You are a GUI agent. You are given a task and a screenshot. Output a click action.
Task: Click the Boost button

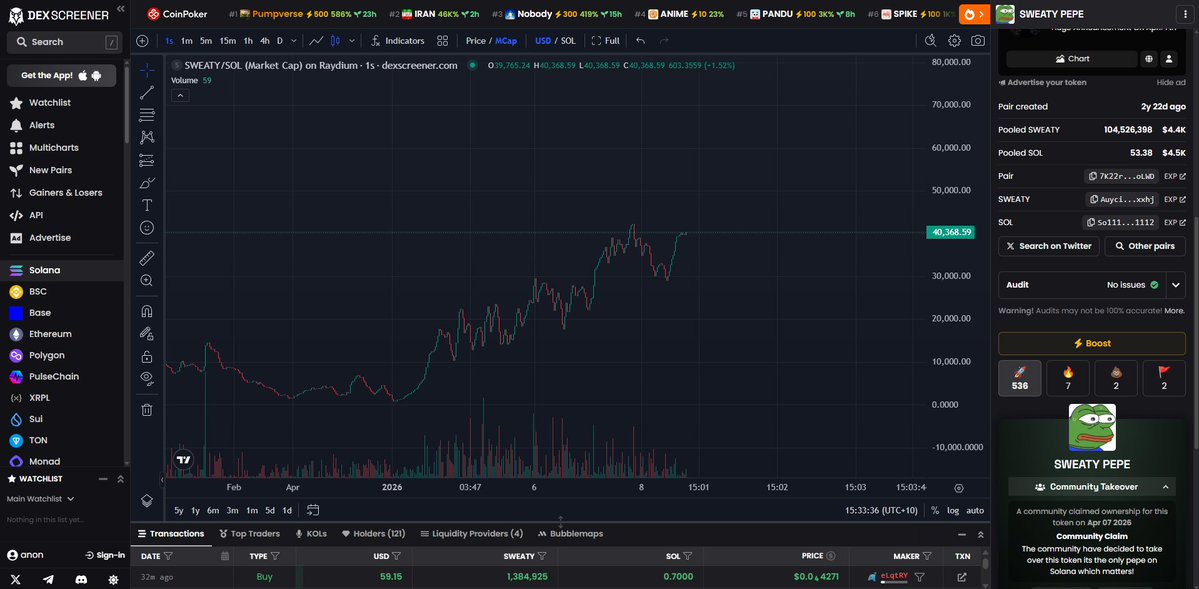click(x=1092, y=343)
